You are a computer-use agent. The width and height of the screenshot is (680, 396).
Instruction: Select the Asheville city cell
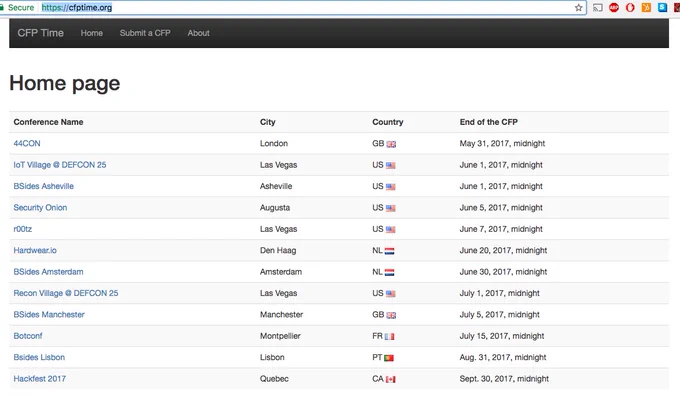pyautogui.click(x=276, y=186)
